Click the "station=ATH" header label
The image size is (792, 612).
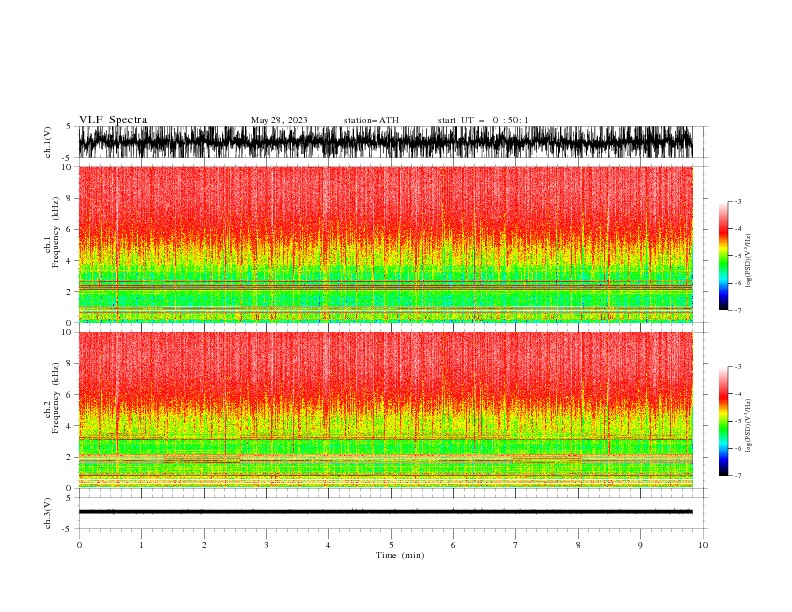pos(371,120)
